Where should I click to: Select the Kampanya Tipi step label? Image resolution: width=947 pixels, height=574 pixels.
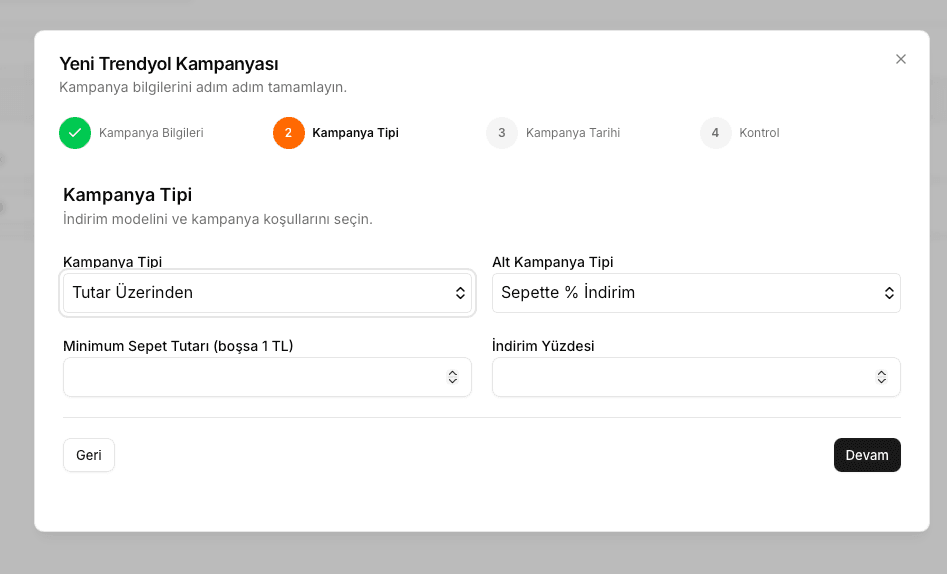coord(355,133)
